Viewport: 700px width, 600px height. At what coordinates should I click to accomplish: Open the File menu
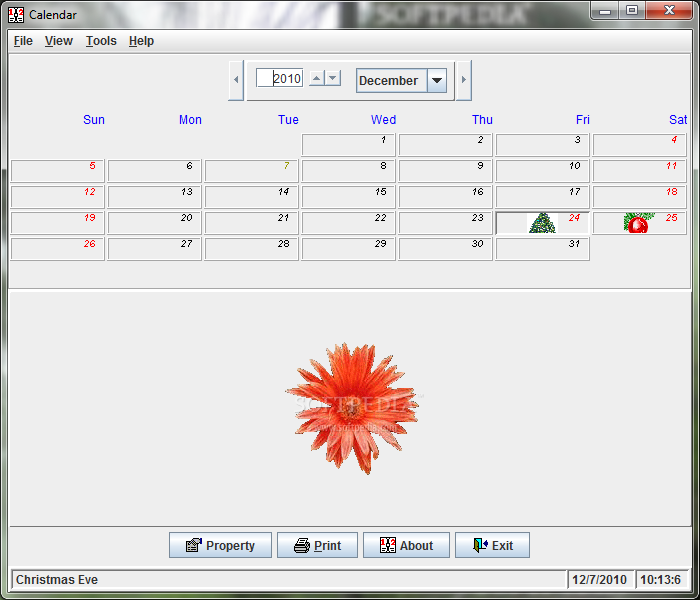point(23,41)
